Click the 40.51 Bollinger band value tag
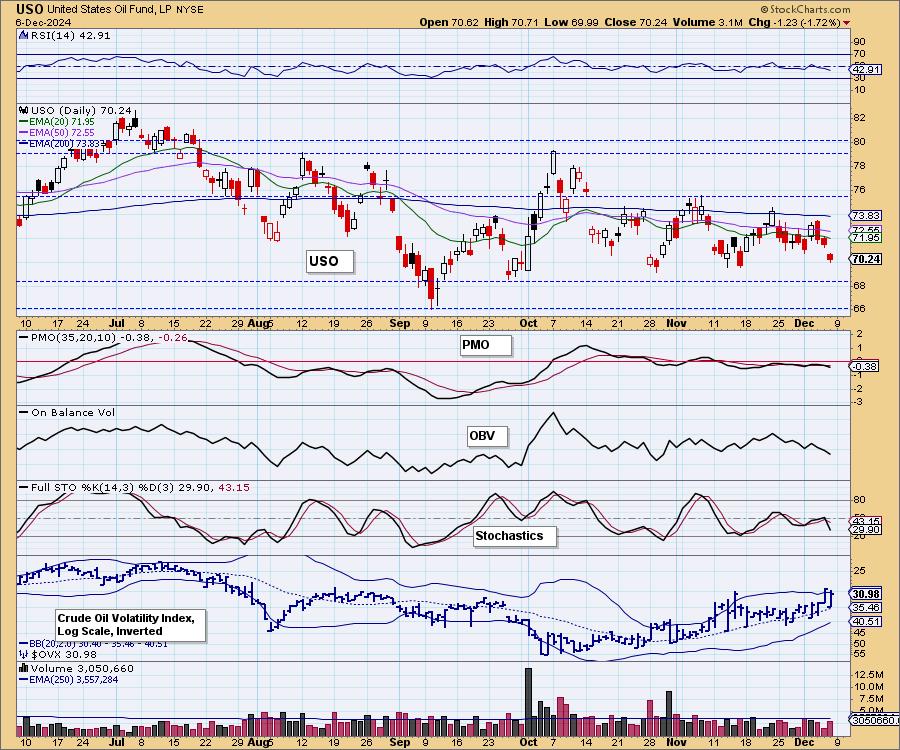 [x=866, y=621]
